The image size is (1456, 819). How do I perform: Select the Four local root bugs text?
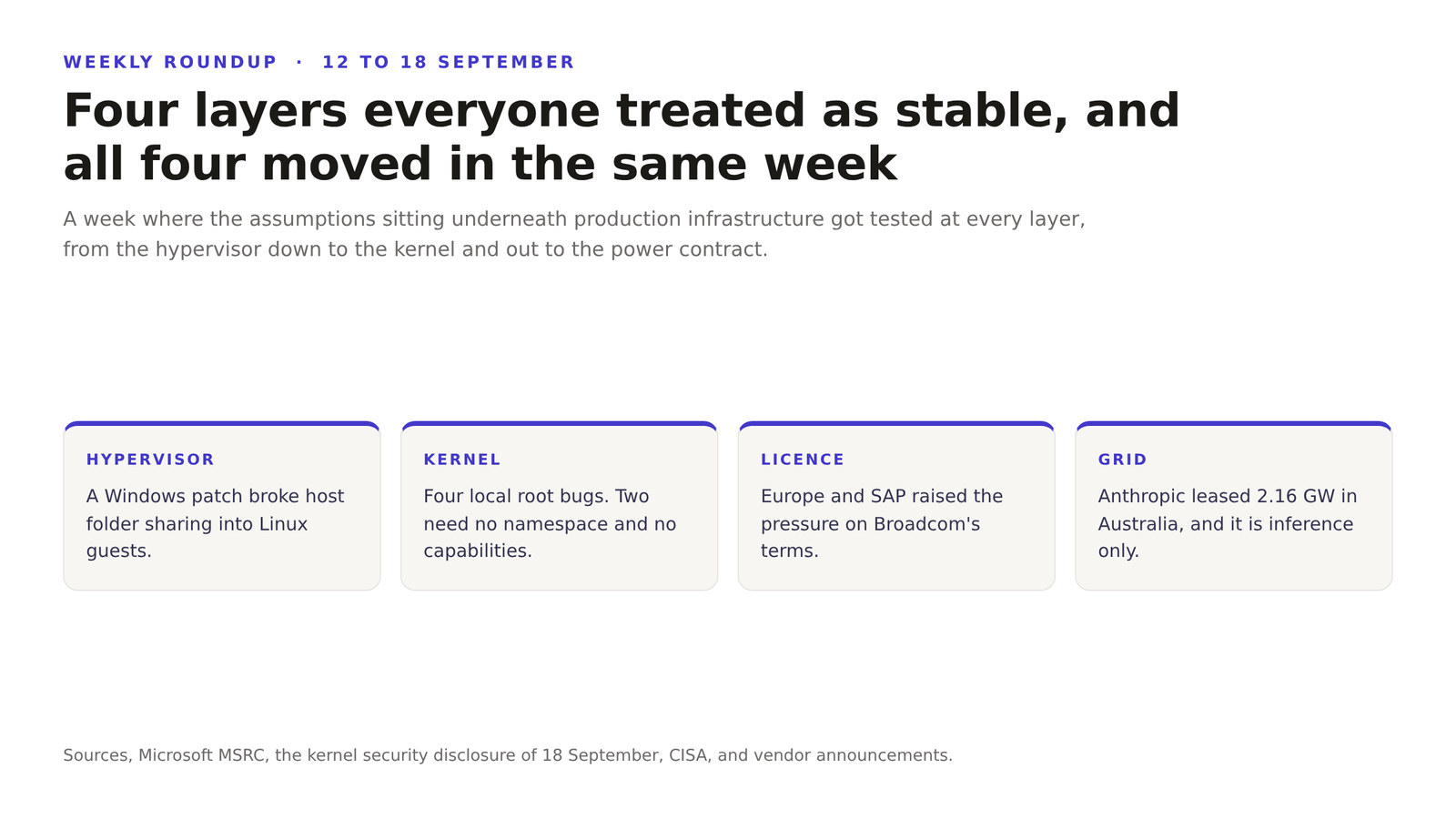point(550,523)
